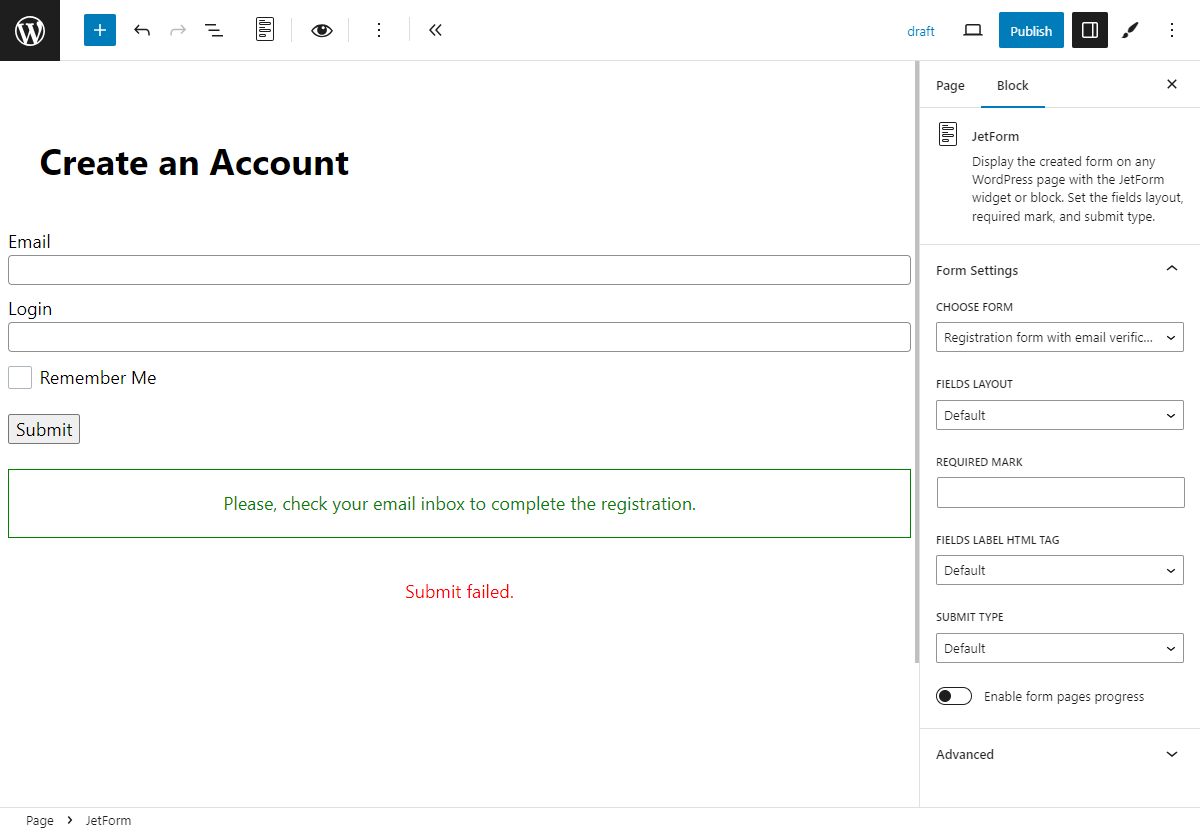The image size is (1200, 832).
Task: Preview the page with the eye icon
Action: pos(321,30)
